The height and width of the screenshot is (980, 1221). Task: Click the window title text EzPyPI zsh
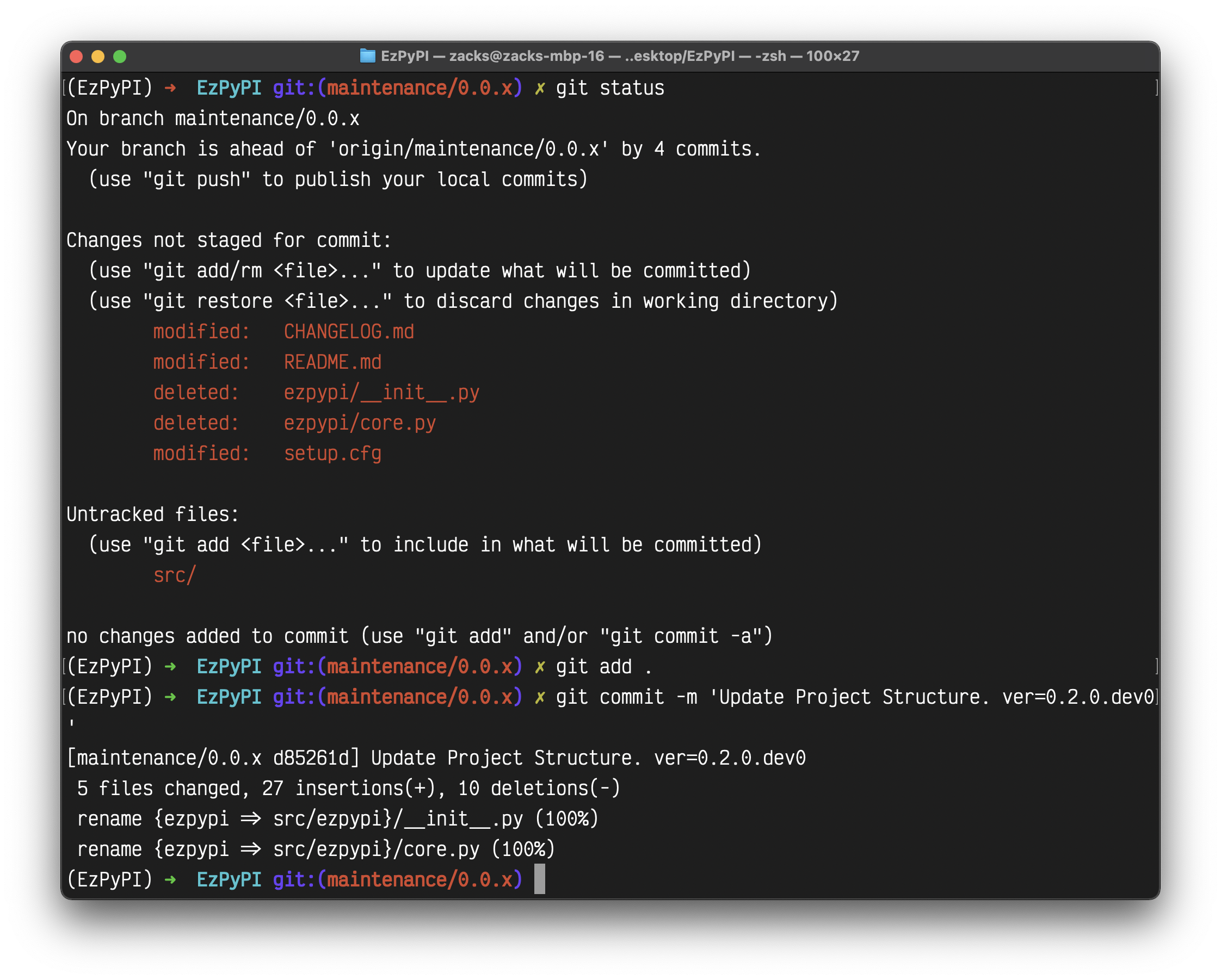620,56
